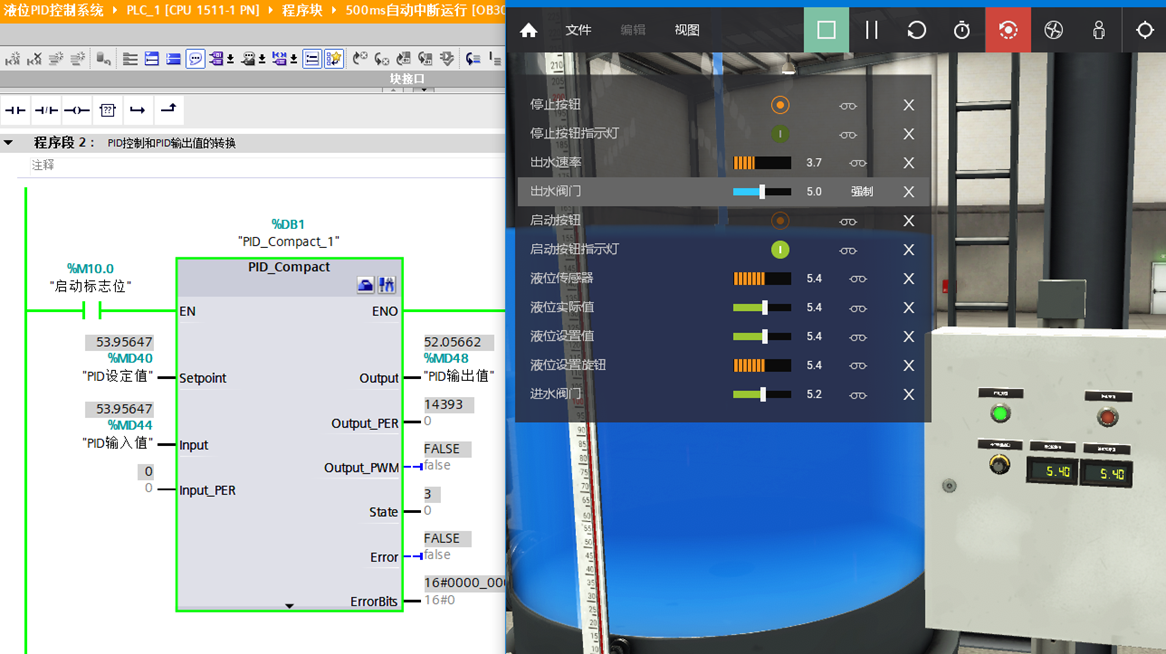This screenshot has height=654, width=1166.
Task: Click the red sensor/actuator force icon
Action: coord(1008,30)
